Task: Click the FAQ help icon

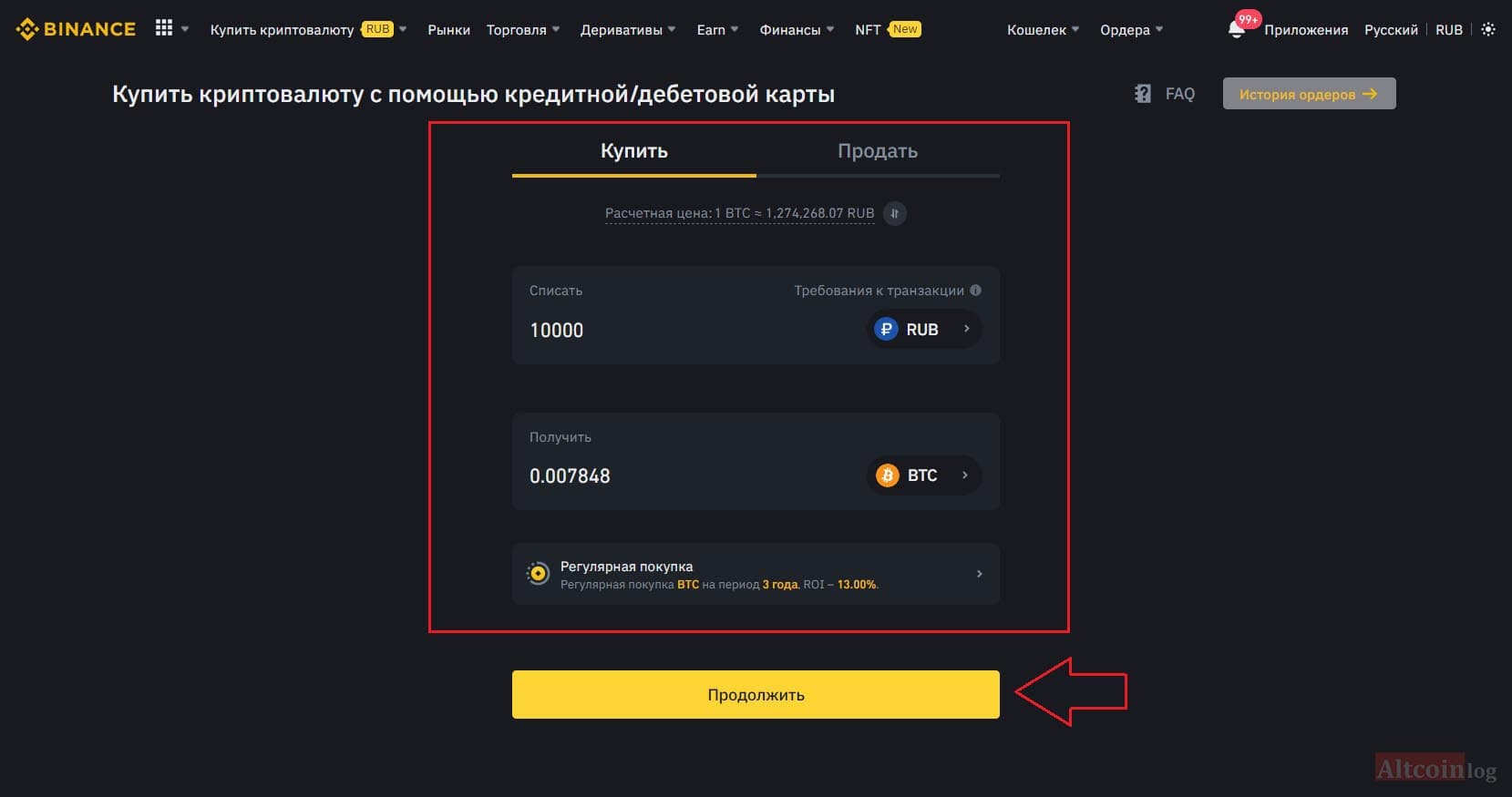Action: pyautogui.click(x=1143, y=94)
